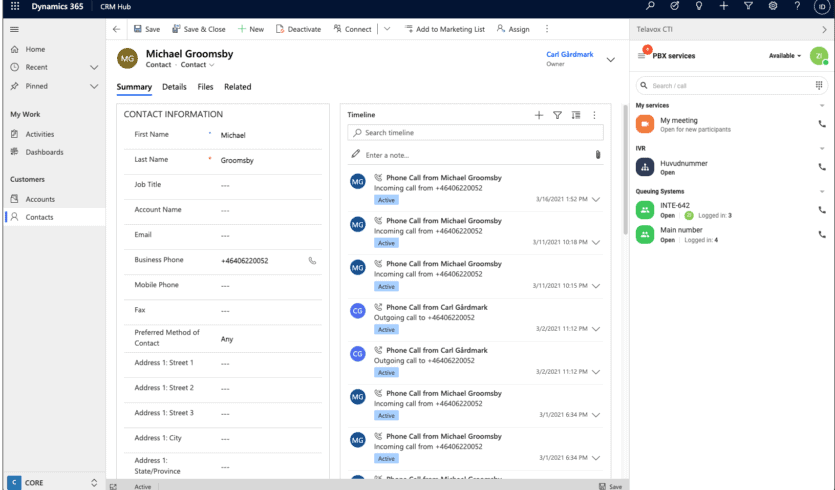Image resolution: width=835 pixels, height=490 pixels.
Task: Call My meeting with phone icon
Action: coord(822,124)
